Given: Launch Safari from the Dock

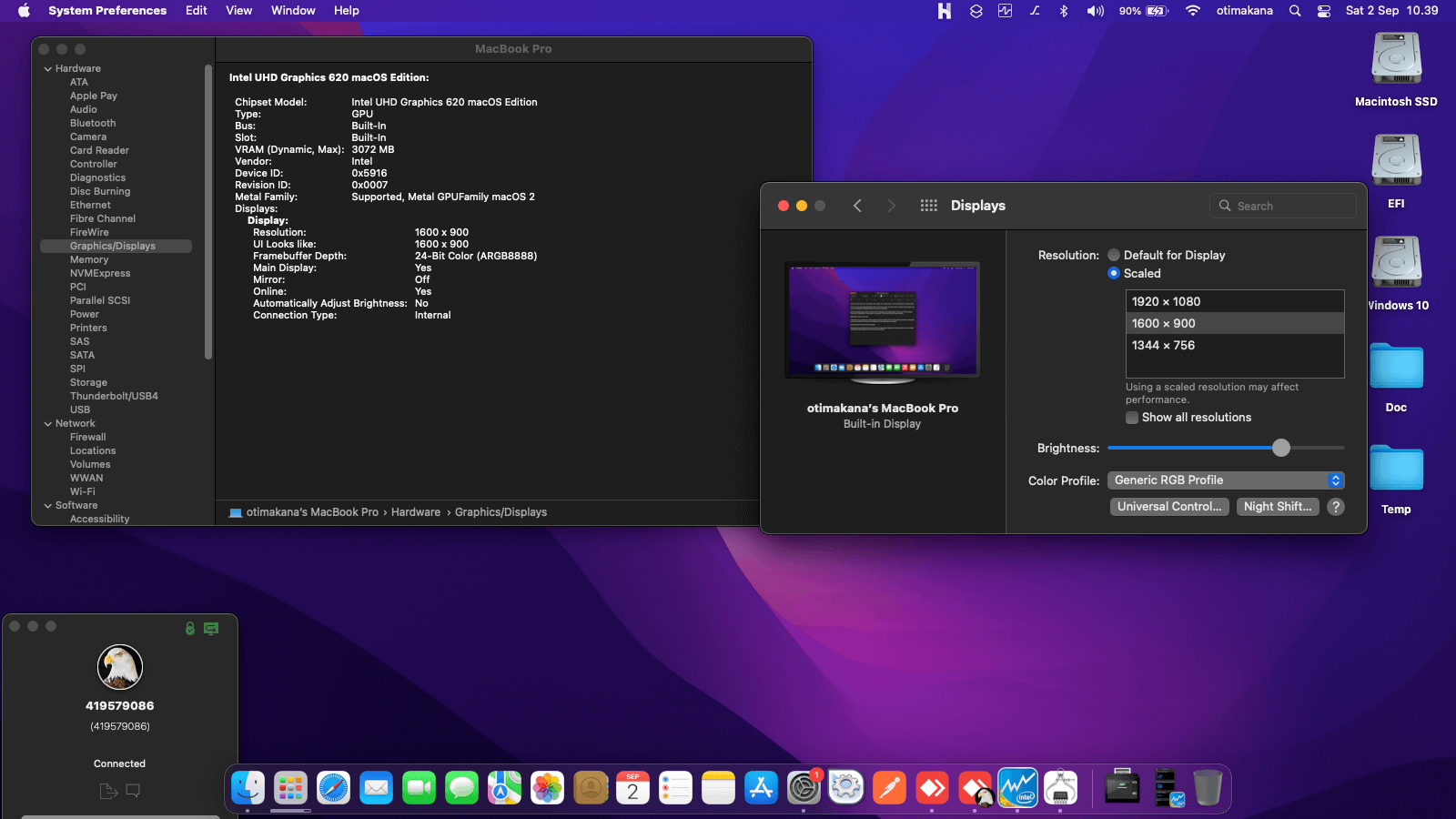Looking at the screenshot, I should tap(333, 788).
